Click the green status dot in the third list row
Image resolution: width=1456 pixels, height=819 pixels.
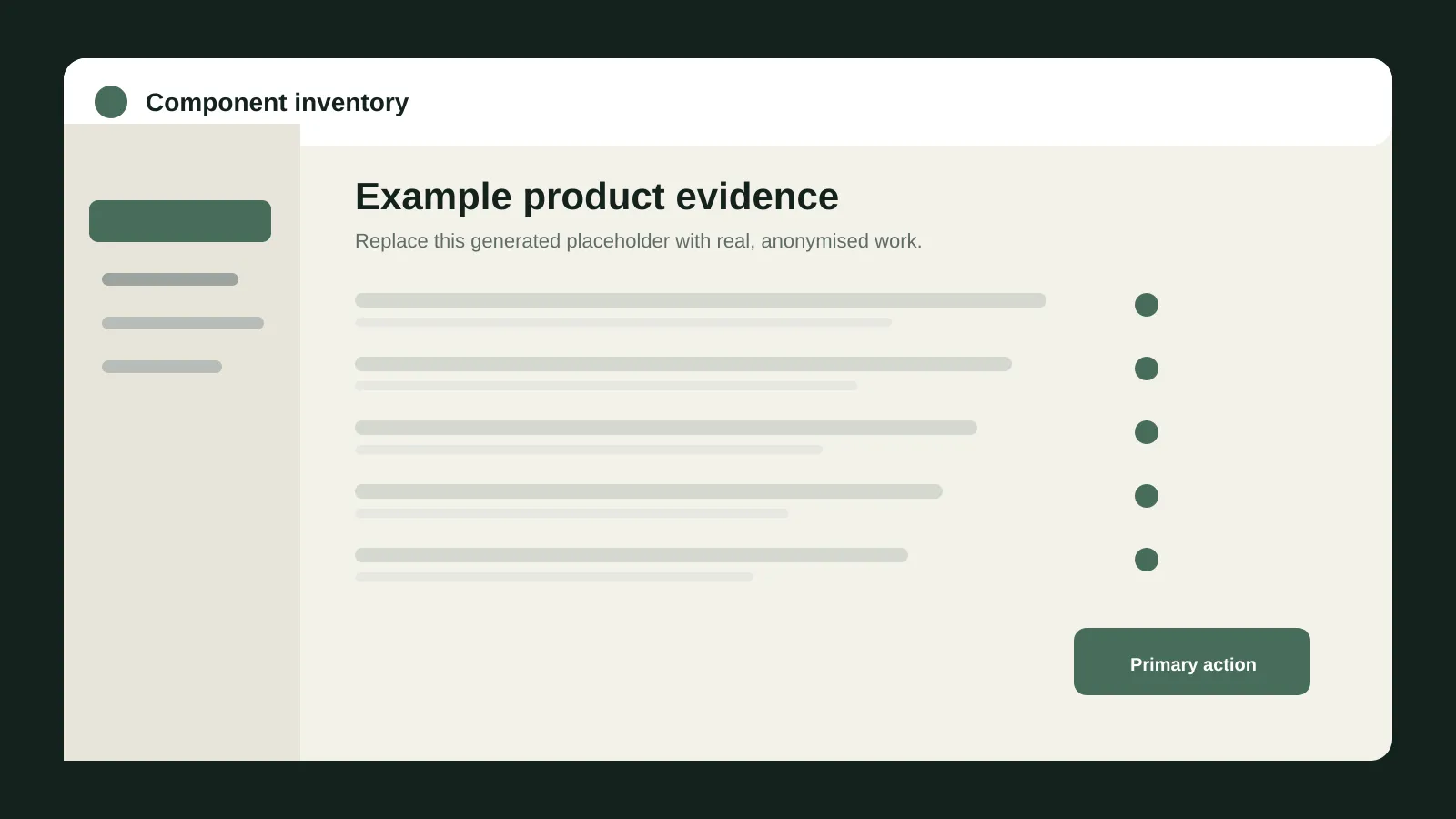tap(1147, 432)
